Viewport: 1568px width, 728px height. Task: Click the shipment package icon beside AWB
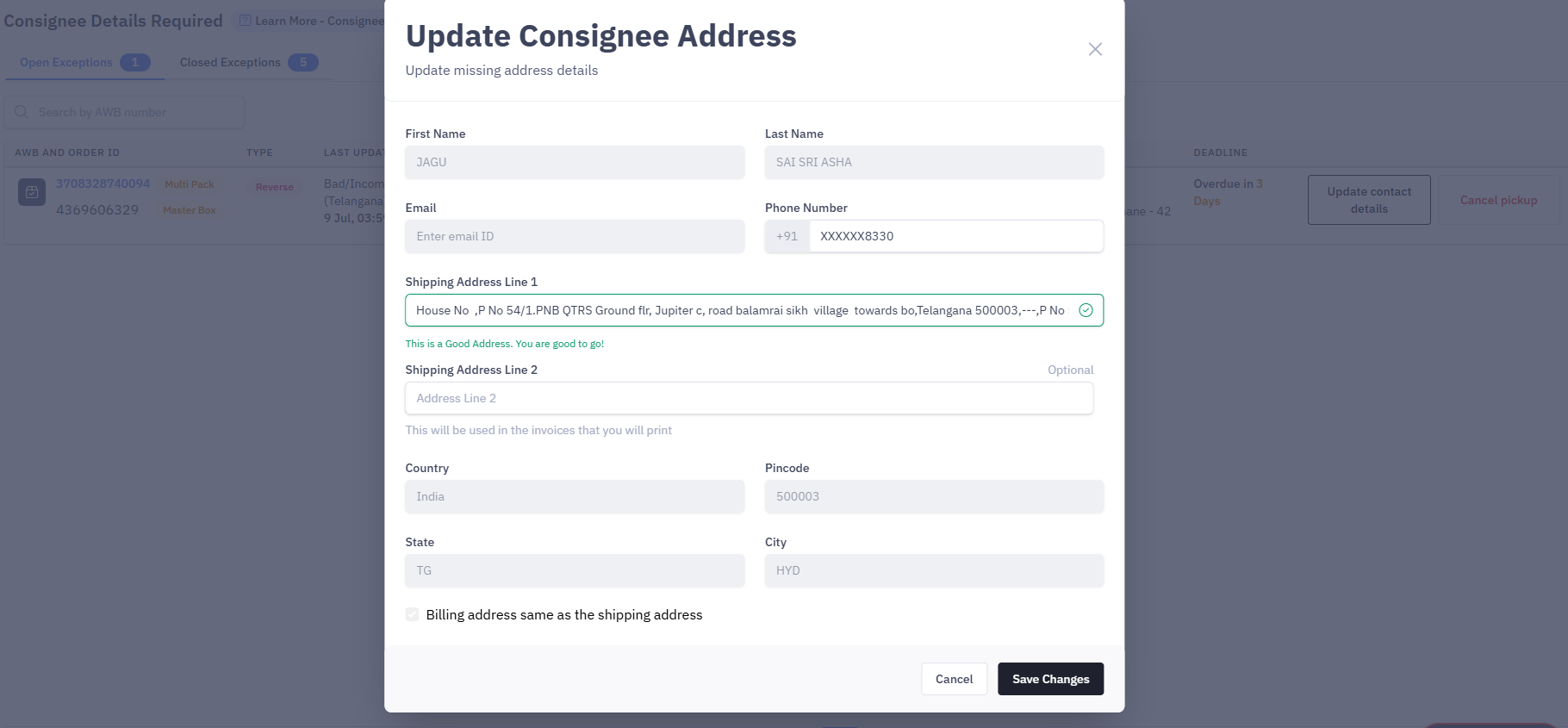pos(32,192)
